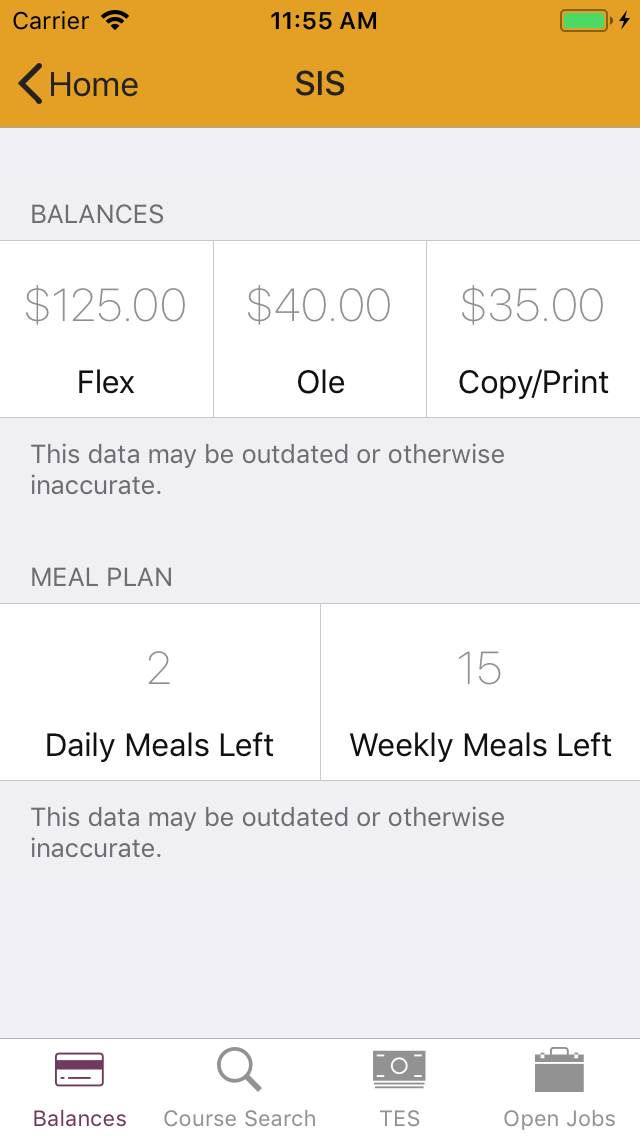Select the TES tab label
This screenshot has width=640, height=1136.
399,1118
